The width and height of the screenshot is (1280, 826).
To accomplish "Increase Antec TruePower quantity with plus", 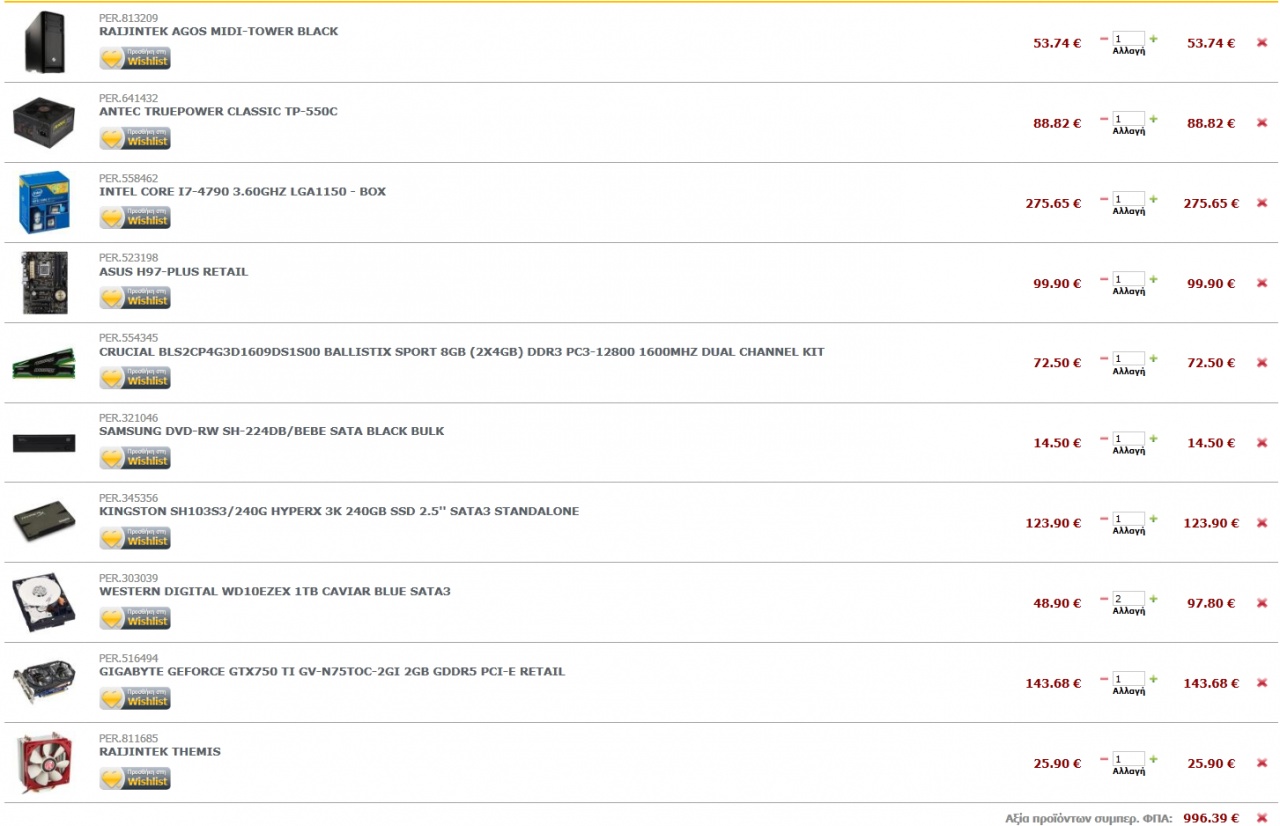I will click(x=1153, y=119).
